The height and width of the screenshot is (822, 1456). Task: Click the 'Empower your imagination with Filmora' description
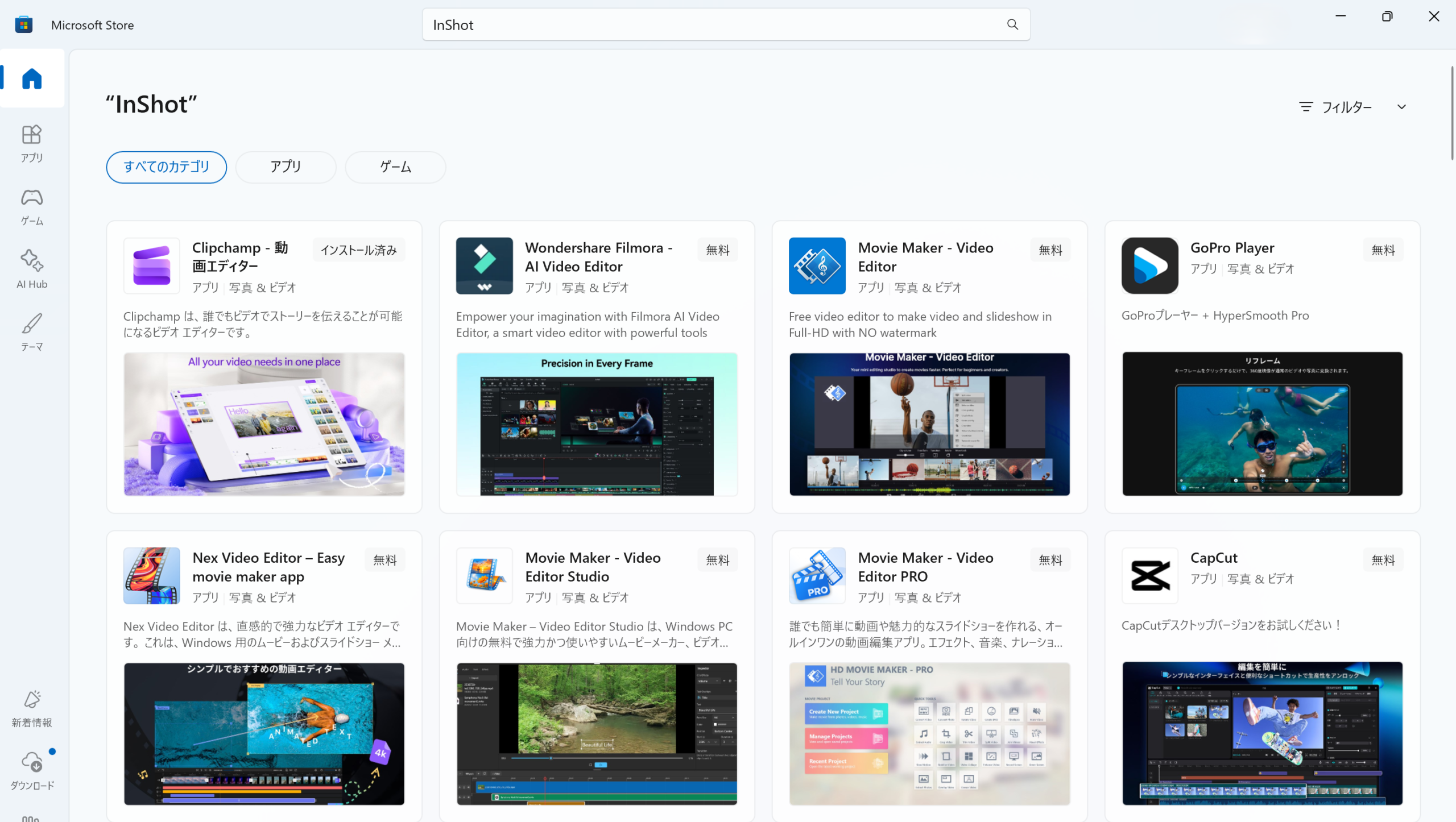point(588,324)
